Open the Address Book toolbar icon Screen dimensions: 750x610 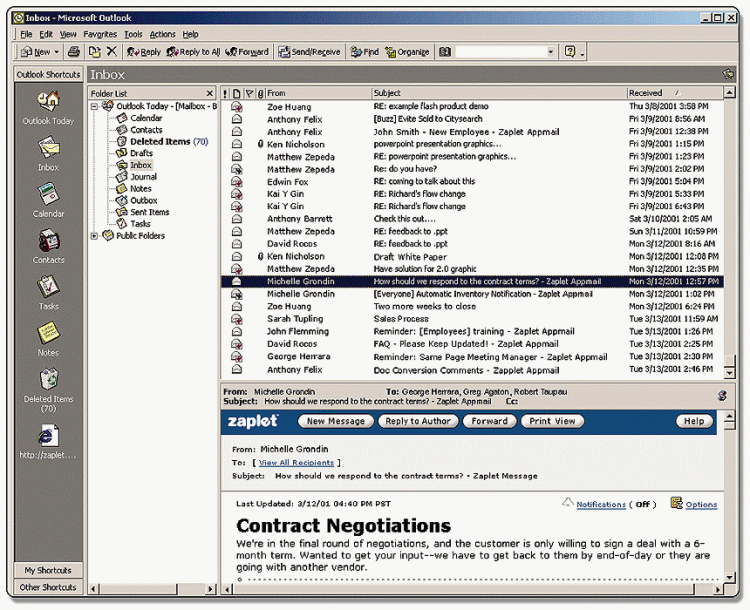(x=445, y=52)
